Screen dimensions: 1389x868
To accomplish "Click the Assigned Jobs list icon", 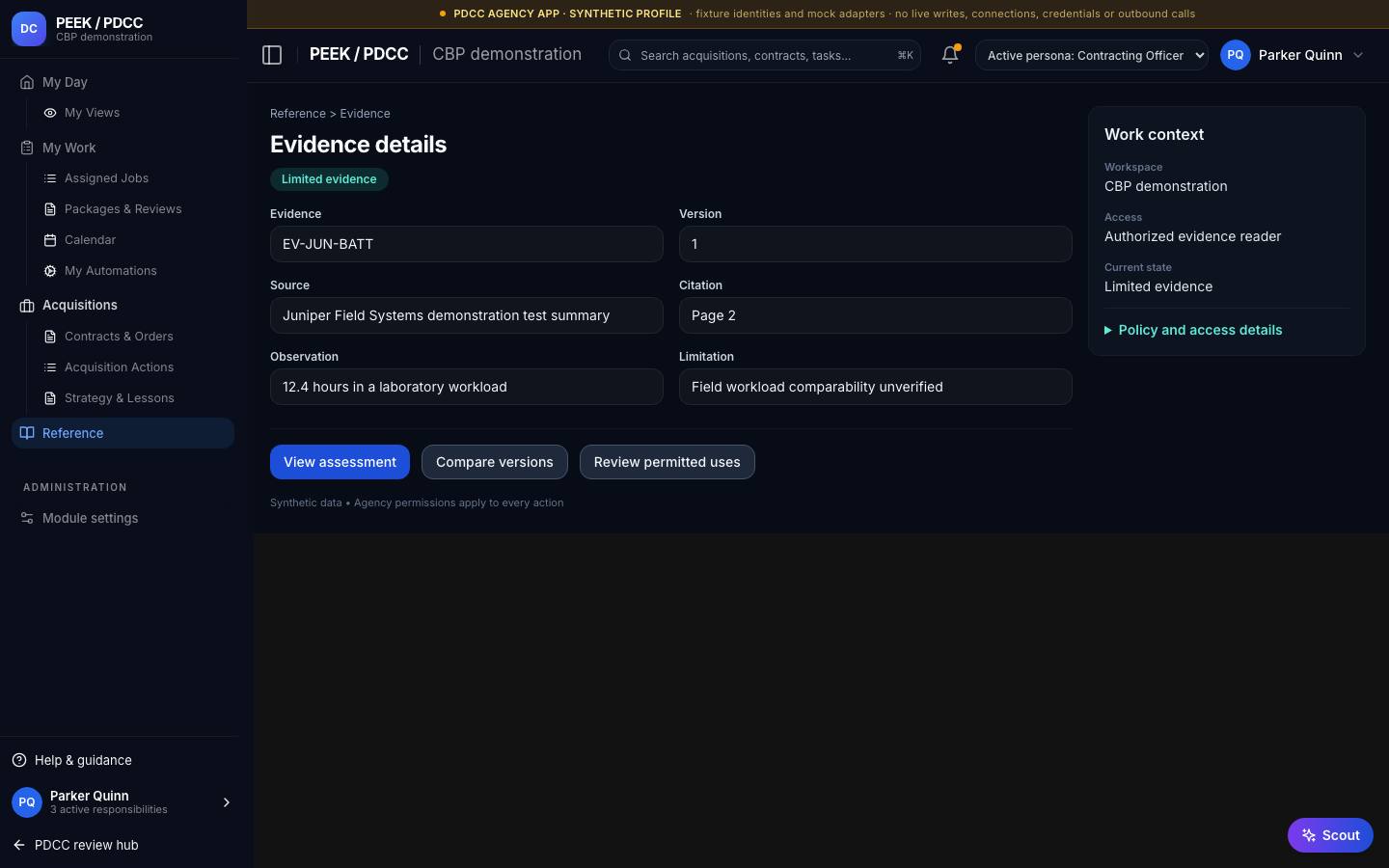I will click(50, 178).
